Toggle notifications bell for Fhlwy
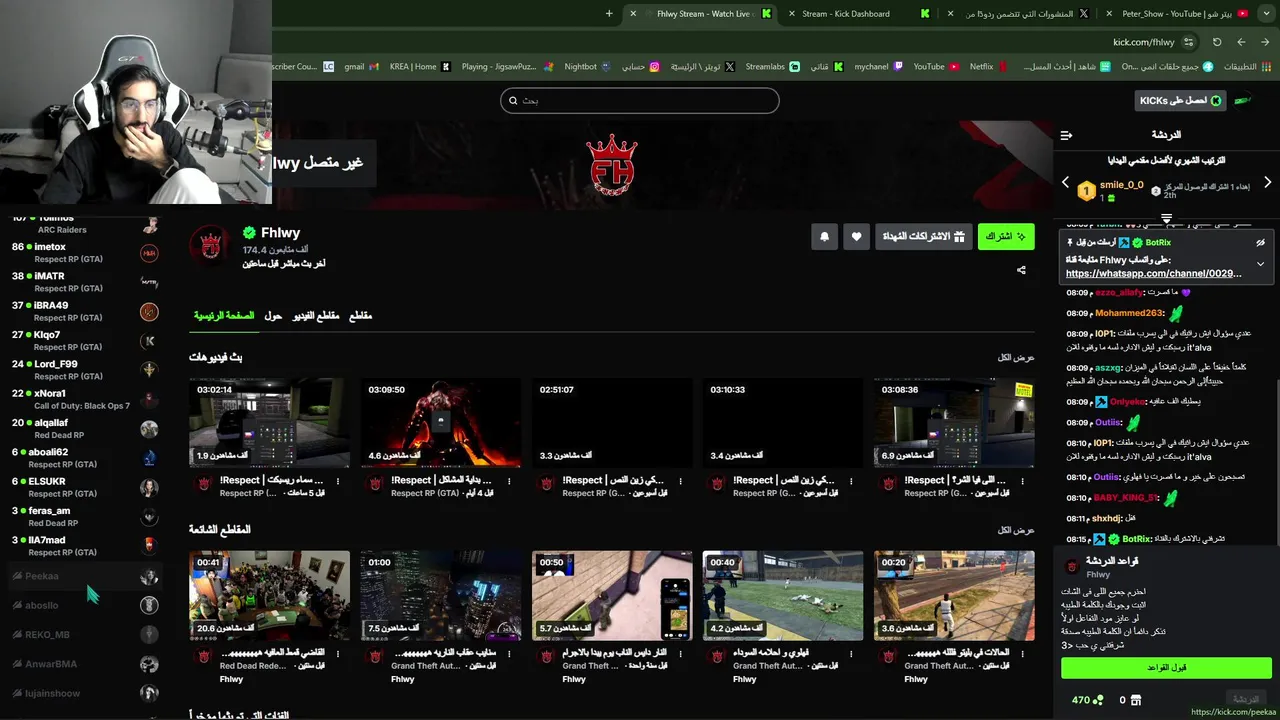Screen dimensions: 1280x720 point(824,237)
